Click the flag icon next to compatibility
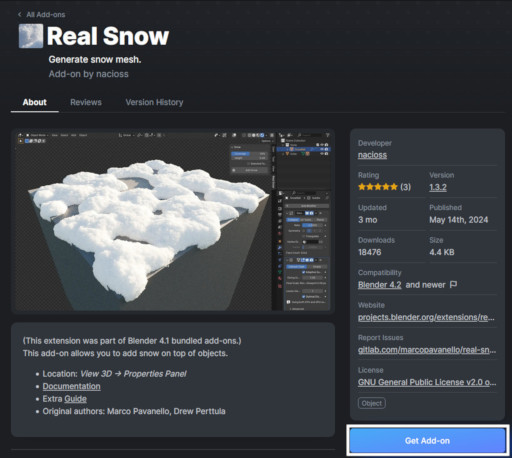This screenshot has width=512, height=458. pyautogui.click(x=453, y=285)
